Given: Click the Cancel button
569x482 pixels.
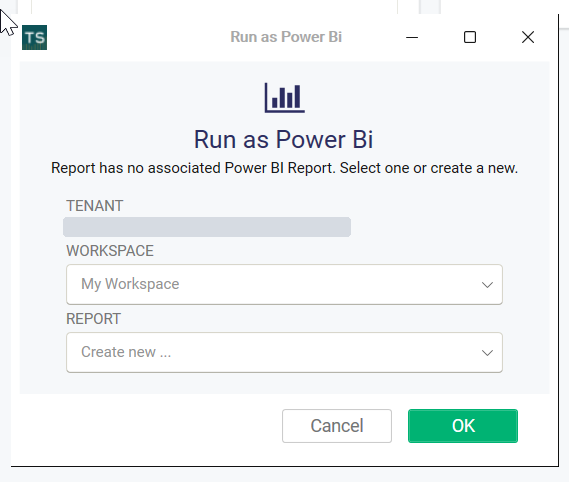Looking at the screenshot, I should point(337,426).
